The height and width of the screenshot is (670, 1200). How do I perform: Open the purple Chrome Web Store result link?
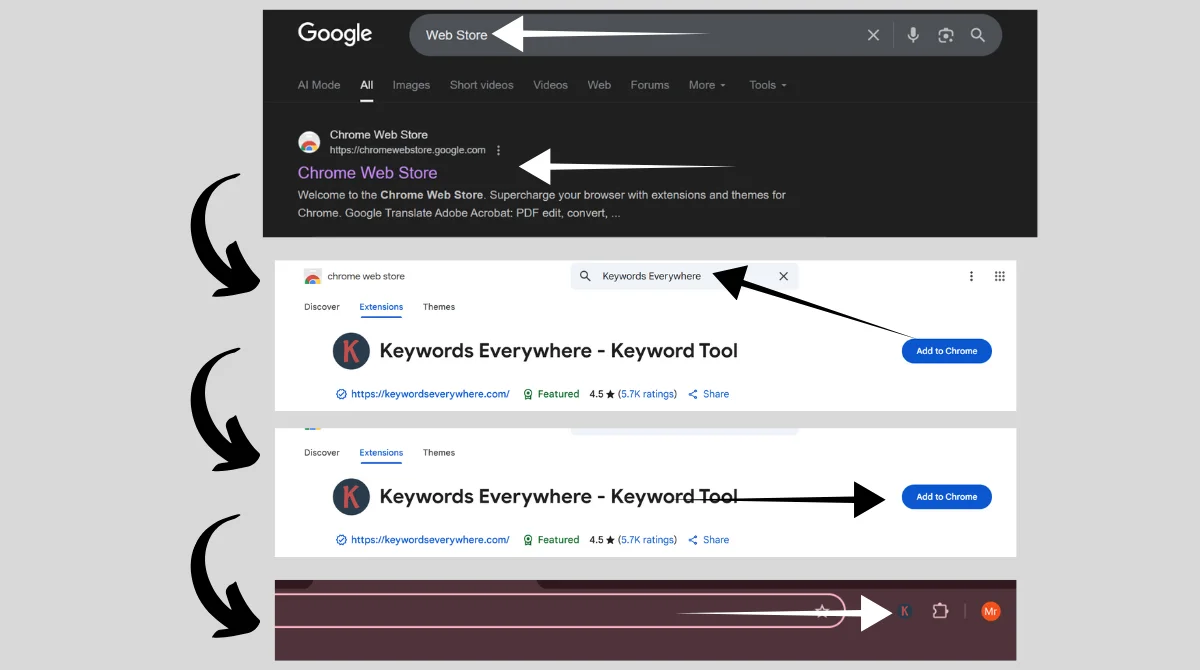coord(367,173)
